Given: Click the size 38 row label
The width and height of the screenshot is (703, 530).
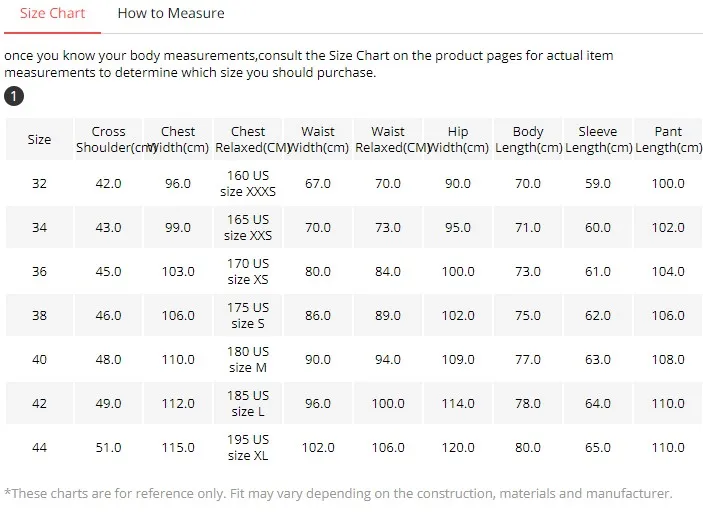Looking at the screenshot, I should click(x=39, y=315).
